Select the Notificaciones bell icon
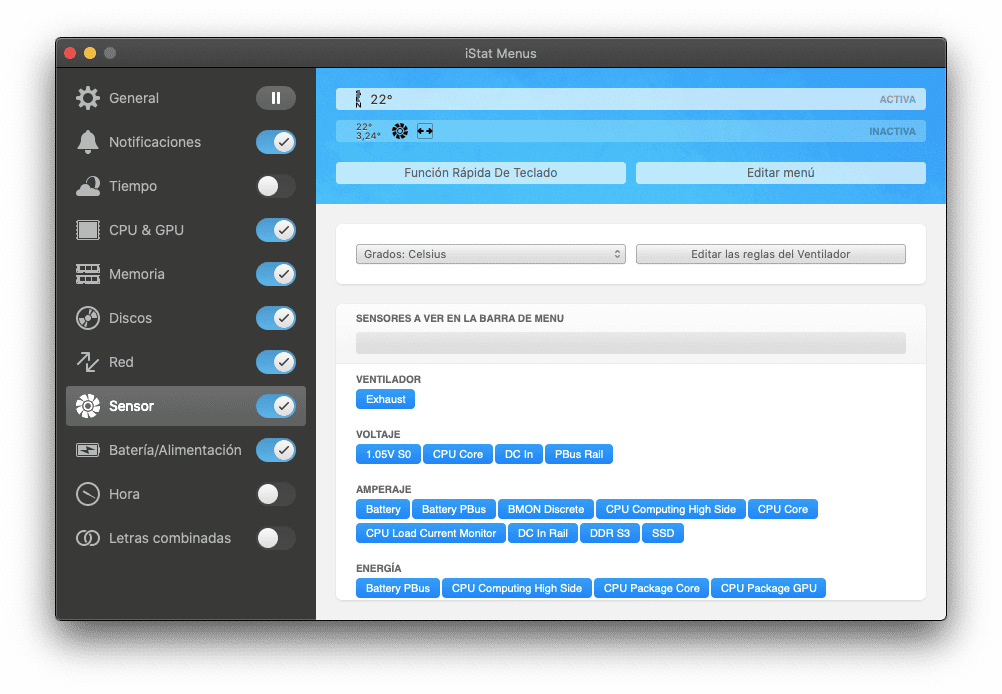This screenshot has width=1002, height=694. tap(88, 142)
